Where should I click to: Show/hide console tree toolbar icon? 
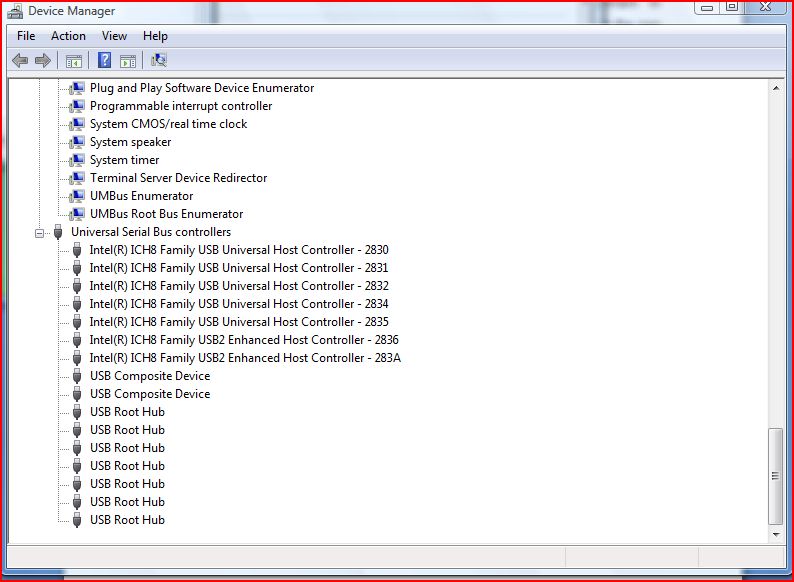74,61
